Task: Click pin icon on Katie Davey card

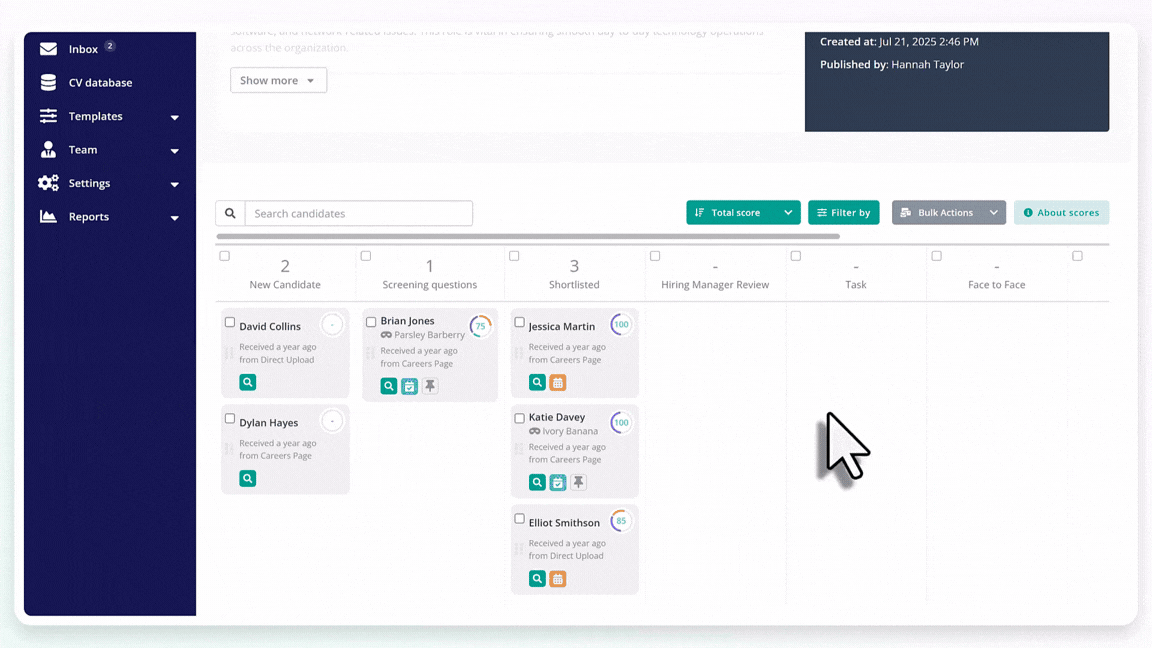Action: (578, 482)
